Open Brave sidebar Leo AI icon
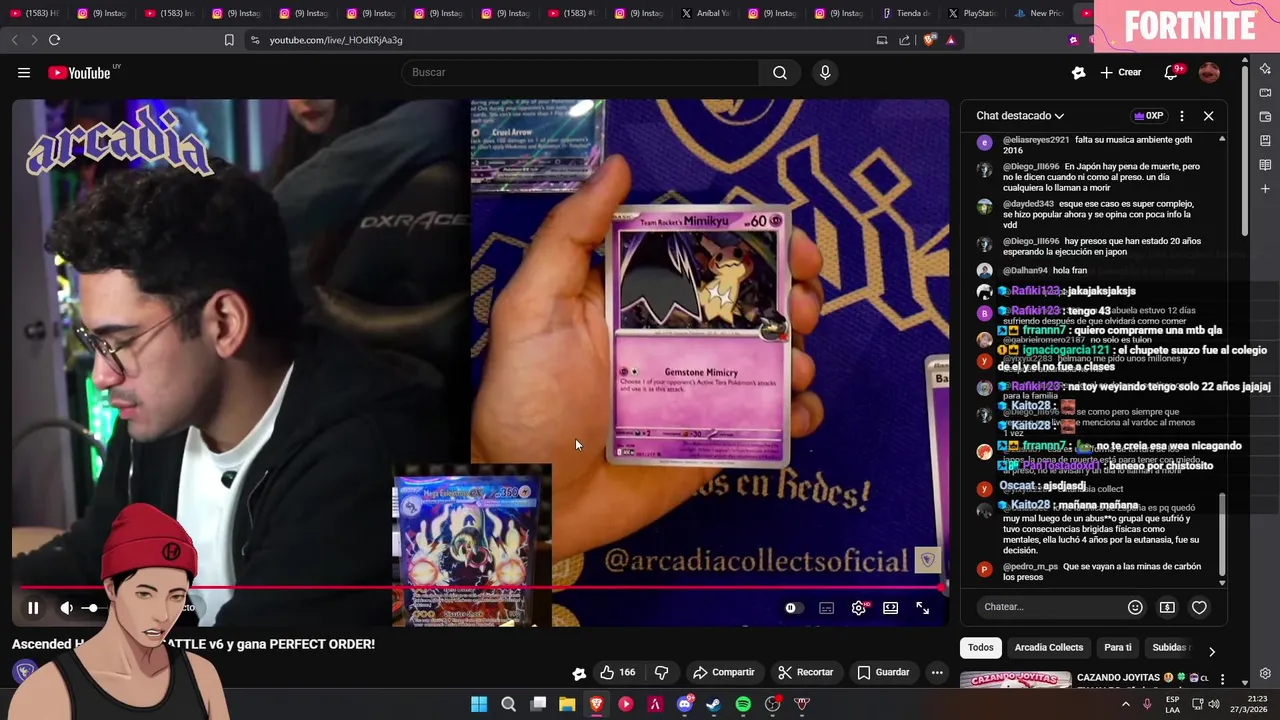The width and height of the screenshot is (1280, 720). [1265, 69]
